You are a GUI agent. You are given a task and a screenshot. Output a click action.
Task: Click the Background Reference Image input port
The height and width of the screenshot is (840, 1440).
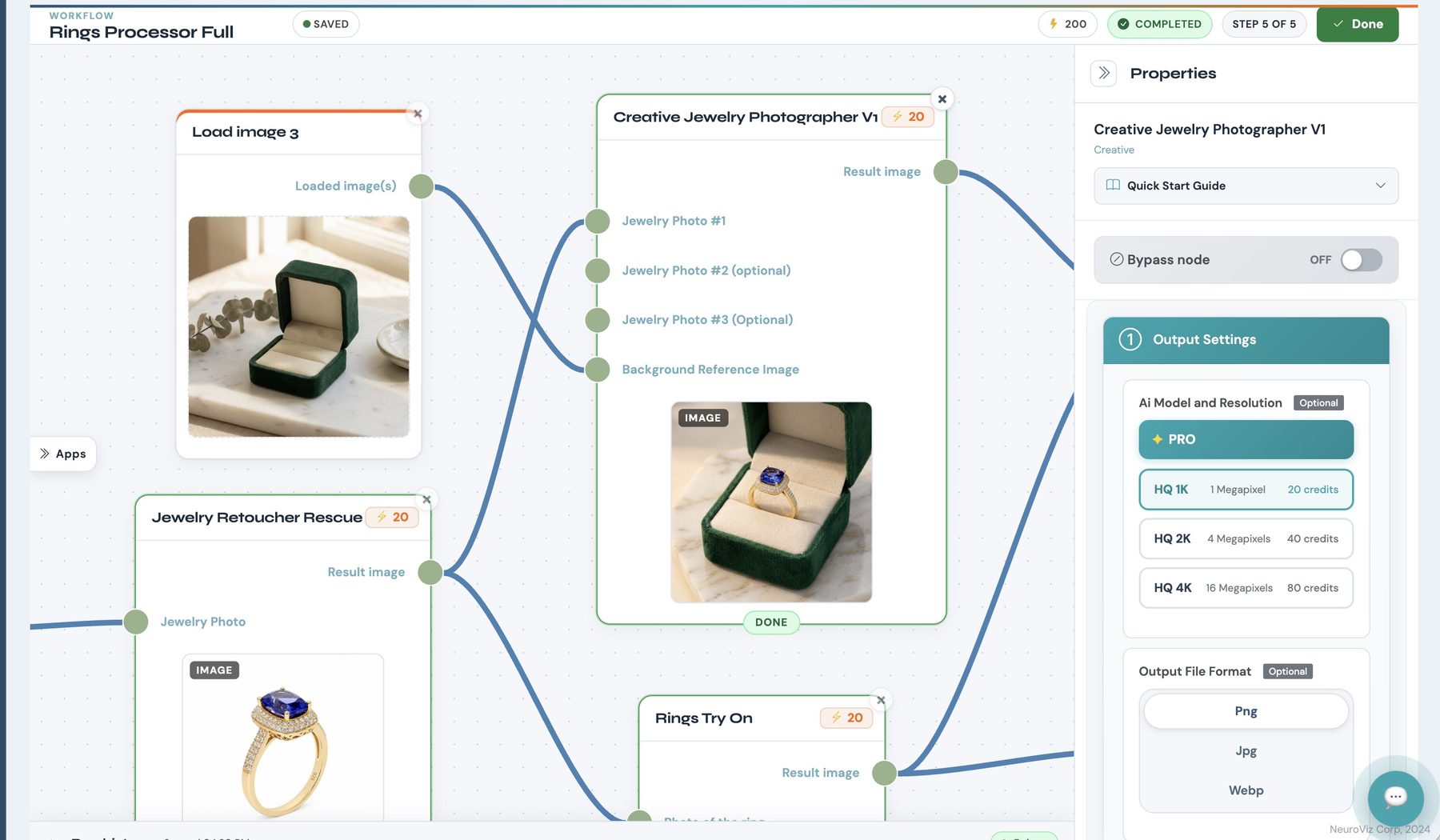(598, 370)
